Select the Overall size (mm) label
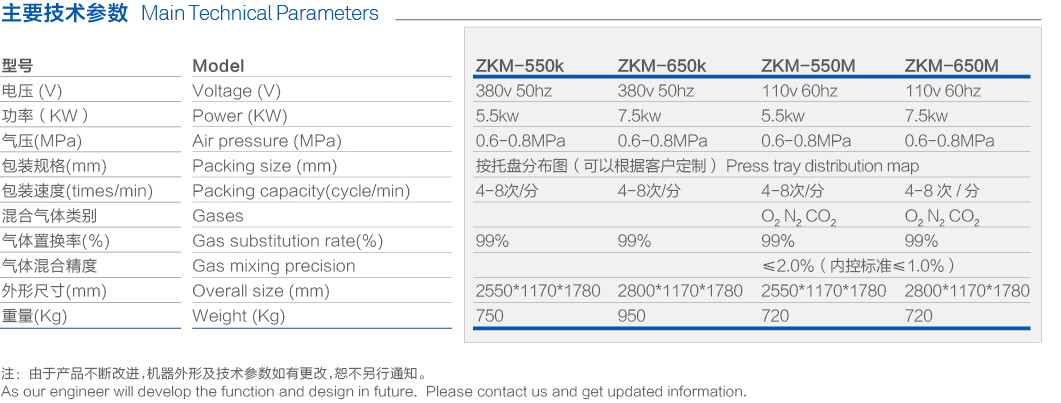Image resolution: width=1061 pixels, height=403 pixels. [260, 291]
